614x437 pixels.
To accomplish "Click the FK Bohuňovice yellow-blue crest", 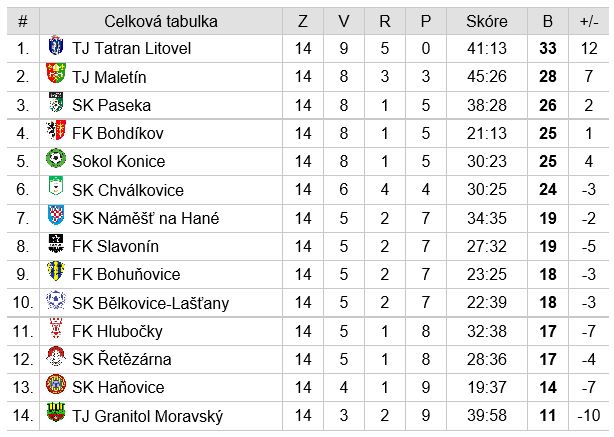I will (x=56, y=271).
